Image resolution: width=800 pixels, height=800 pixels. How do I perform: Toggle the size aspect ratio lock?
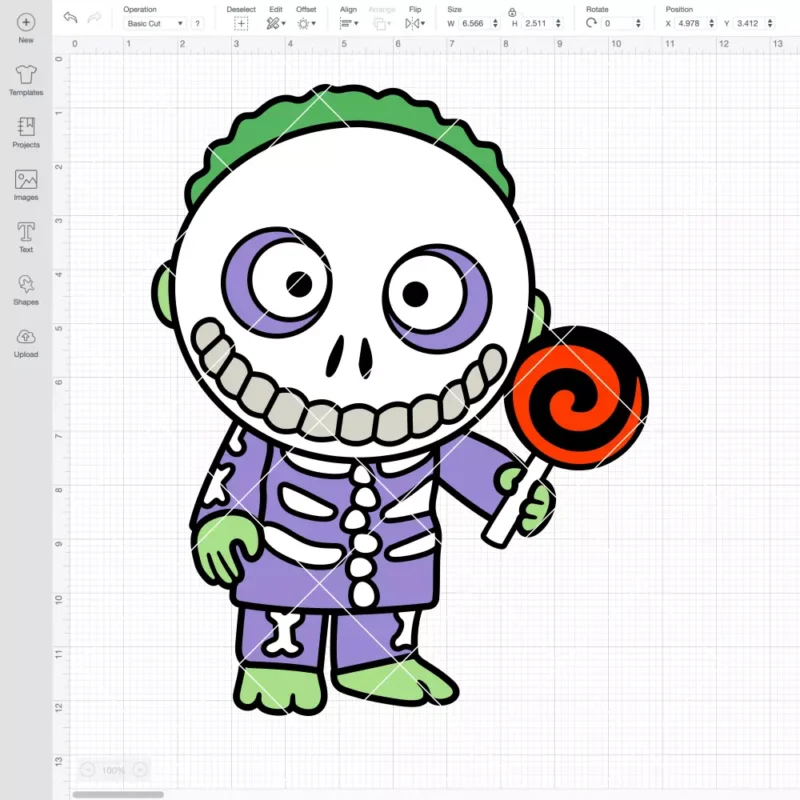pos(512,12)
